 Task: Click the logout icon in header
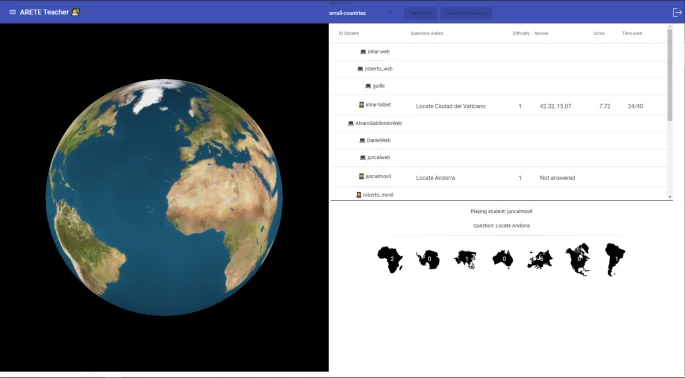(677, 12)
